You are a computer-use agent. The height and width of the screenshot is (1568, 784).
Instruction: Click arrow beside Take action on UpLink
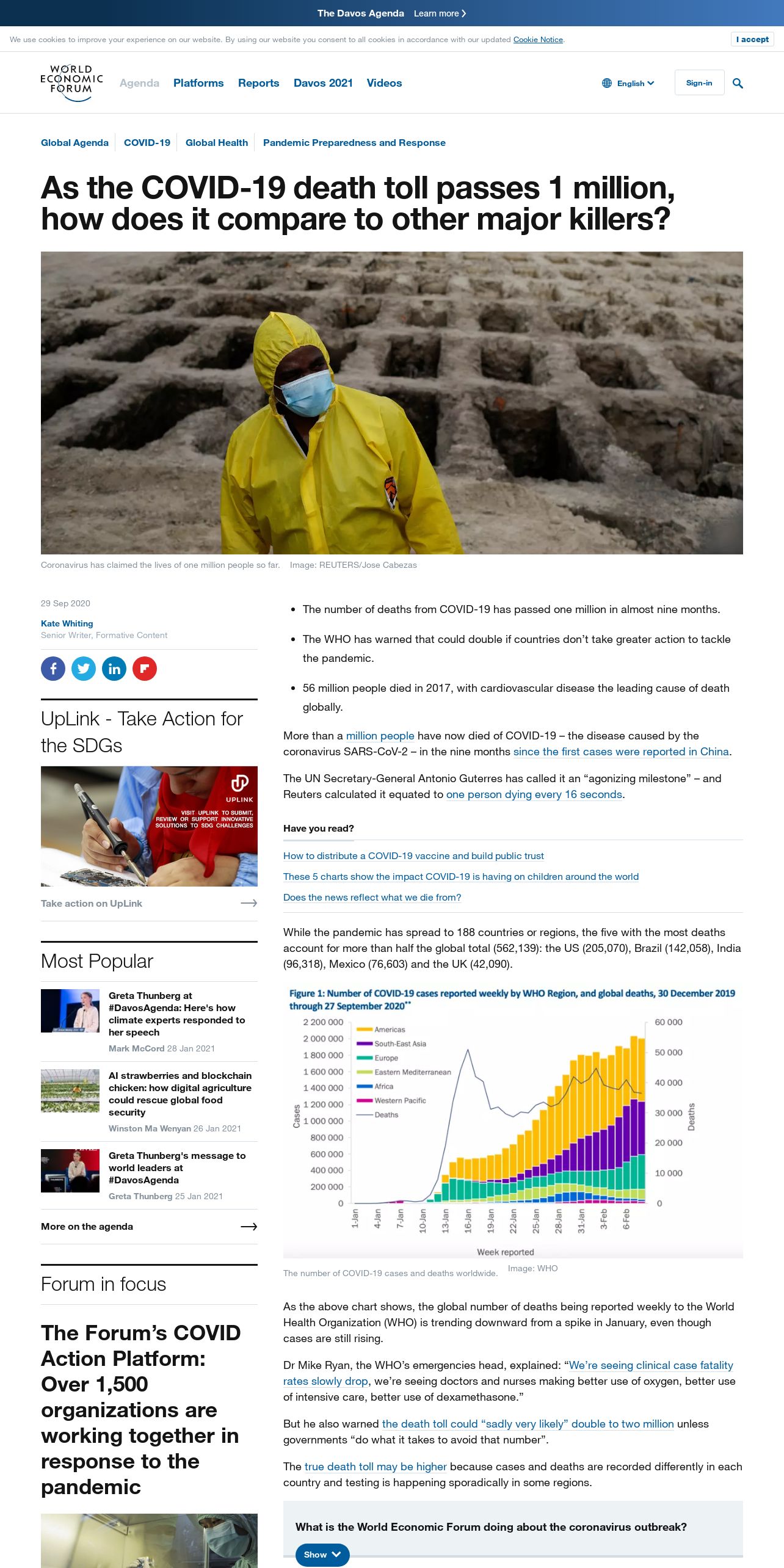(249, 903)
